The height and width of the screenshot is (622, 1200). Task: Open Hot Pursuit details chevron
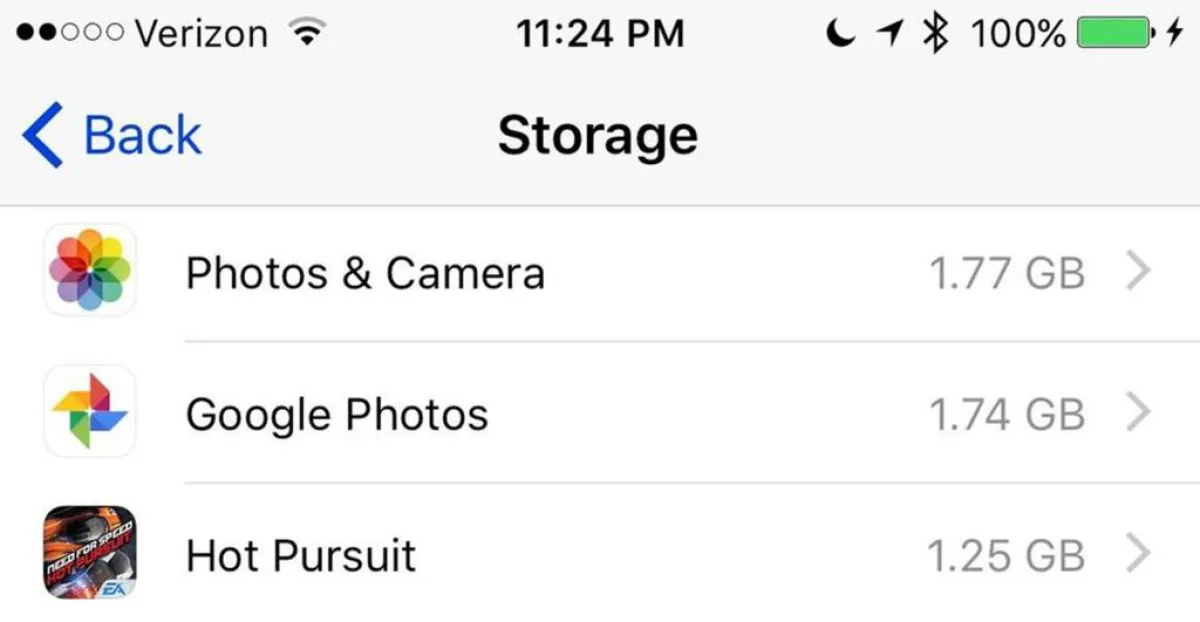[x=1138, y=554]
